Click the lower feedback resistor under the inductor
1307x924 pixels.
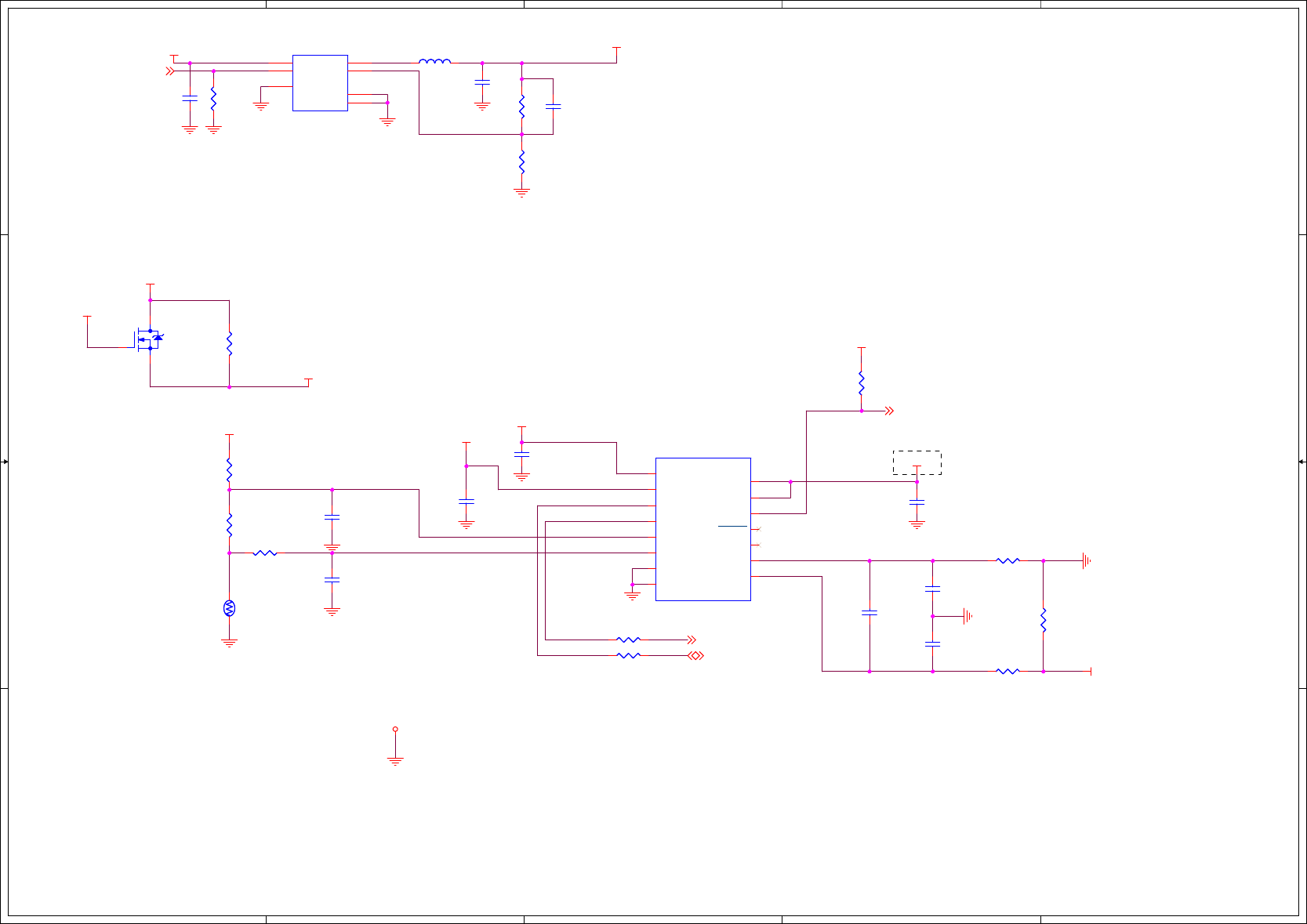click(521, 161)
